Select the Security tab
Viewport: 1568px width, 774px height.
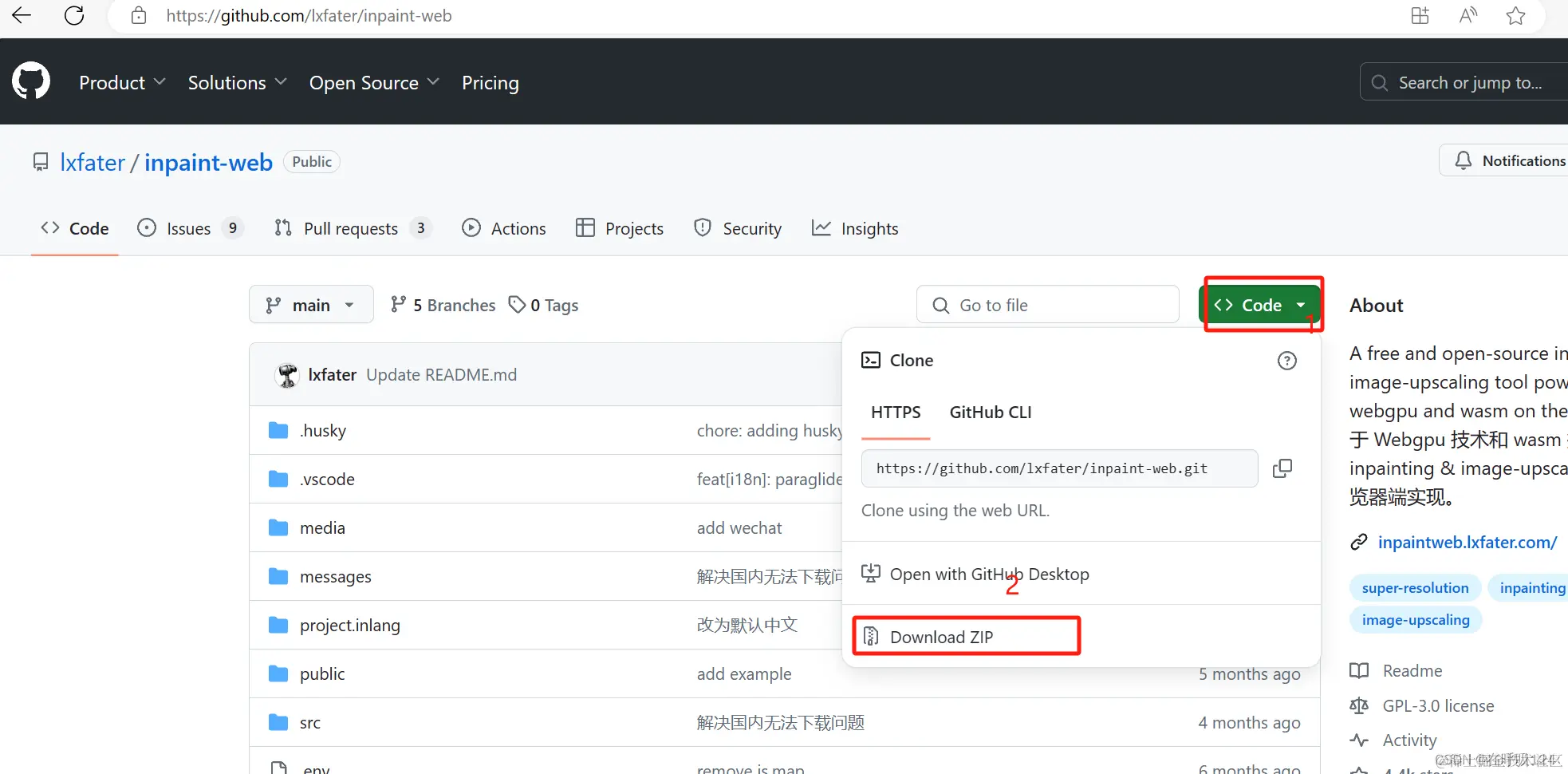[738, 228]
